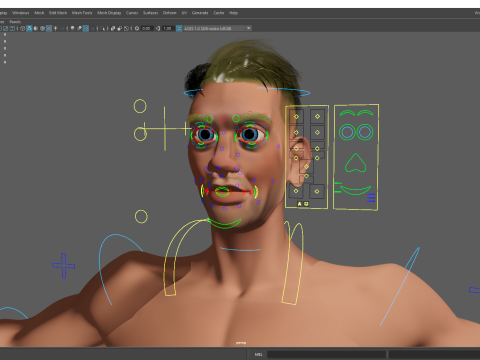Enable wireframe display icon
The height and width of the screenshot is (360, 480).
pyautogui.click(x=22, y=28)
